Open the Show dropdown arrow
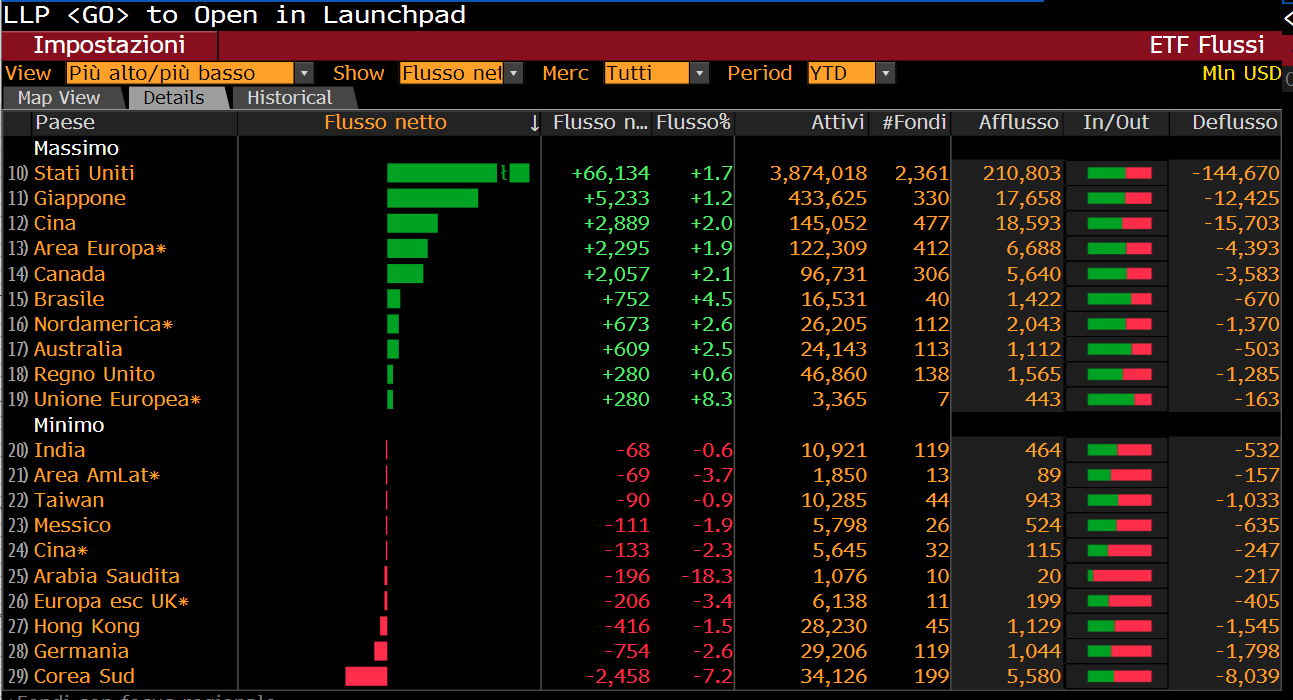The width and height of the screenshot is (1293, 700). click(514, 73)
